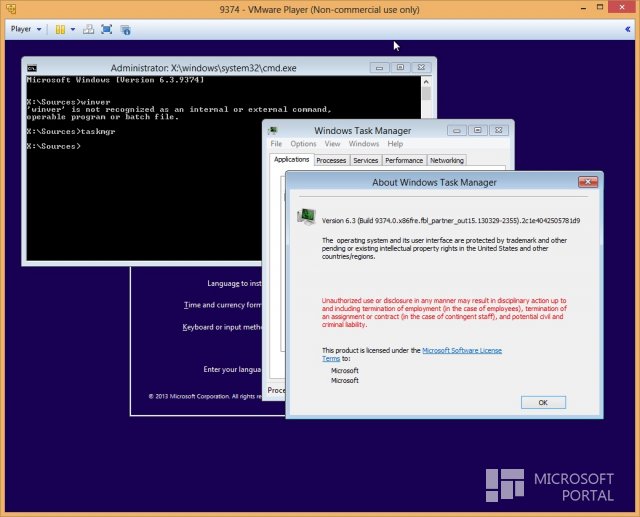Close the cmd.exe window

tap(421, 67)
